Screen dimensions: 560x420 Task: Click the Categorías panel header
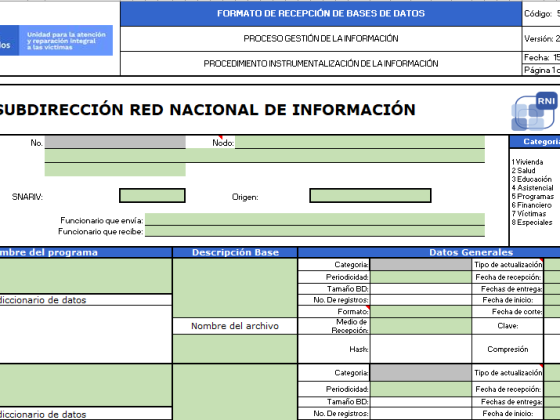pos(535,142)
